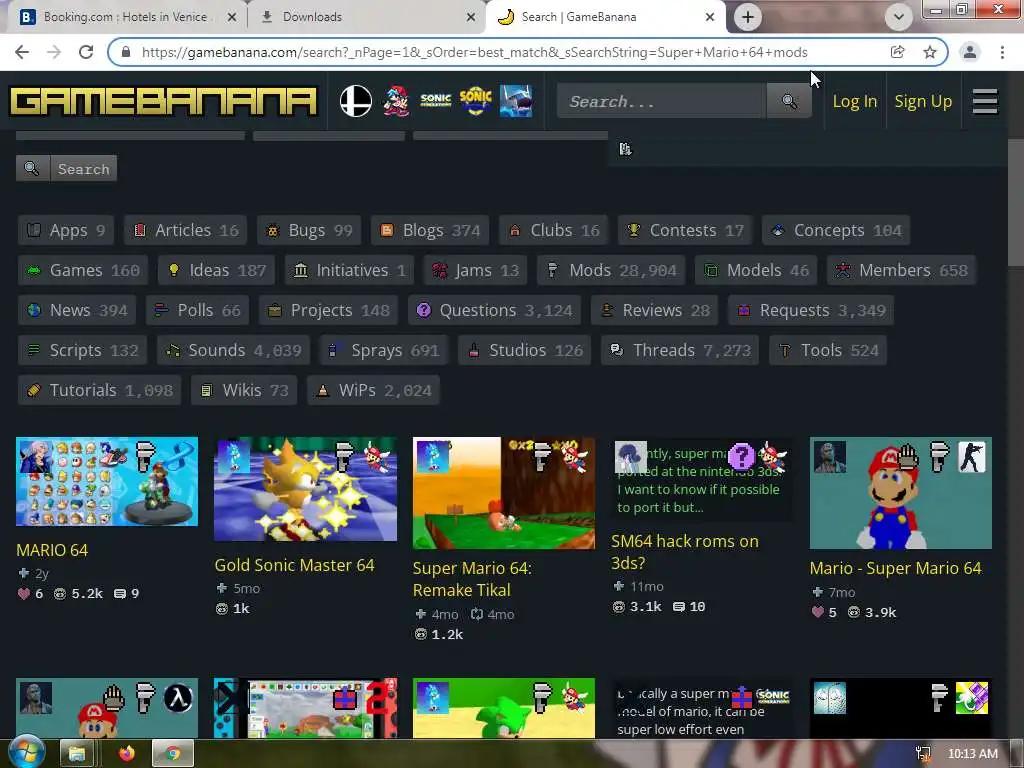The width and height of the screenshot is (1024, 768).
Task: Select the Clubs category filter
Action: (x=553, y=230)
